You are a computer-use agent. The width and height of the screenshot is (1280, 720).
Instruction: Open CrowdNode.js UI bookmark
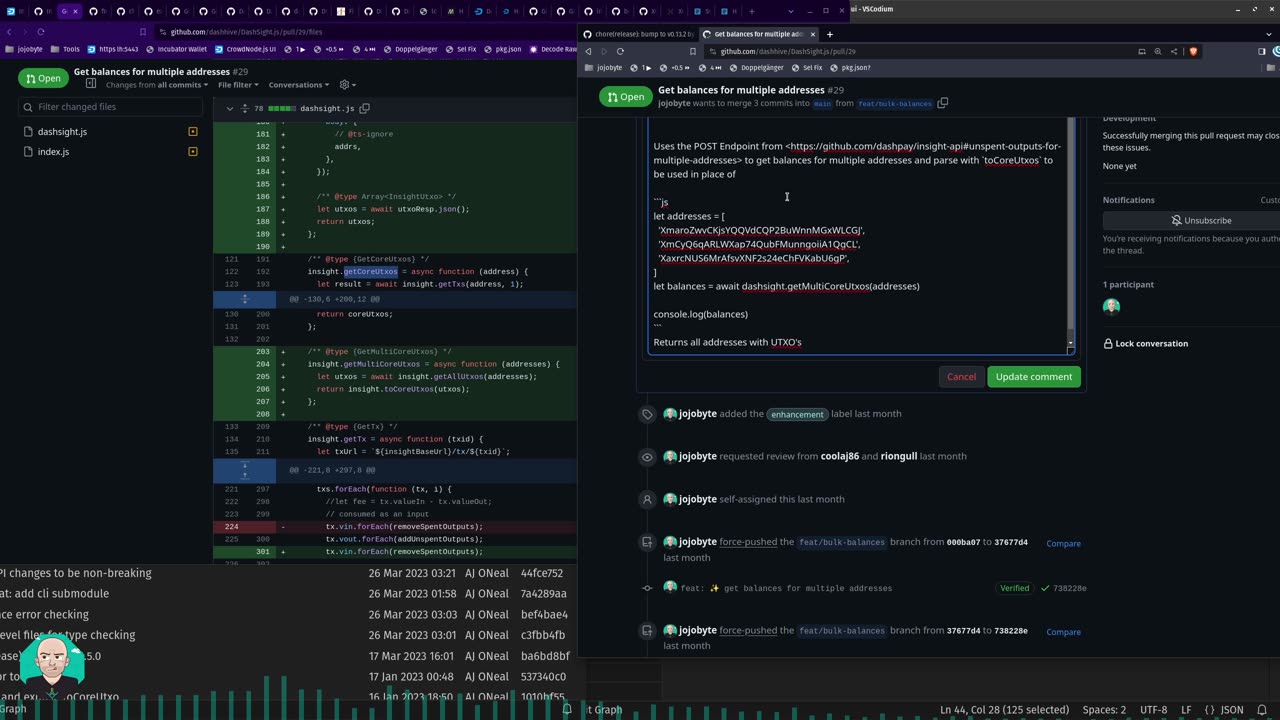[x=244, y=49]
